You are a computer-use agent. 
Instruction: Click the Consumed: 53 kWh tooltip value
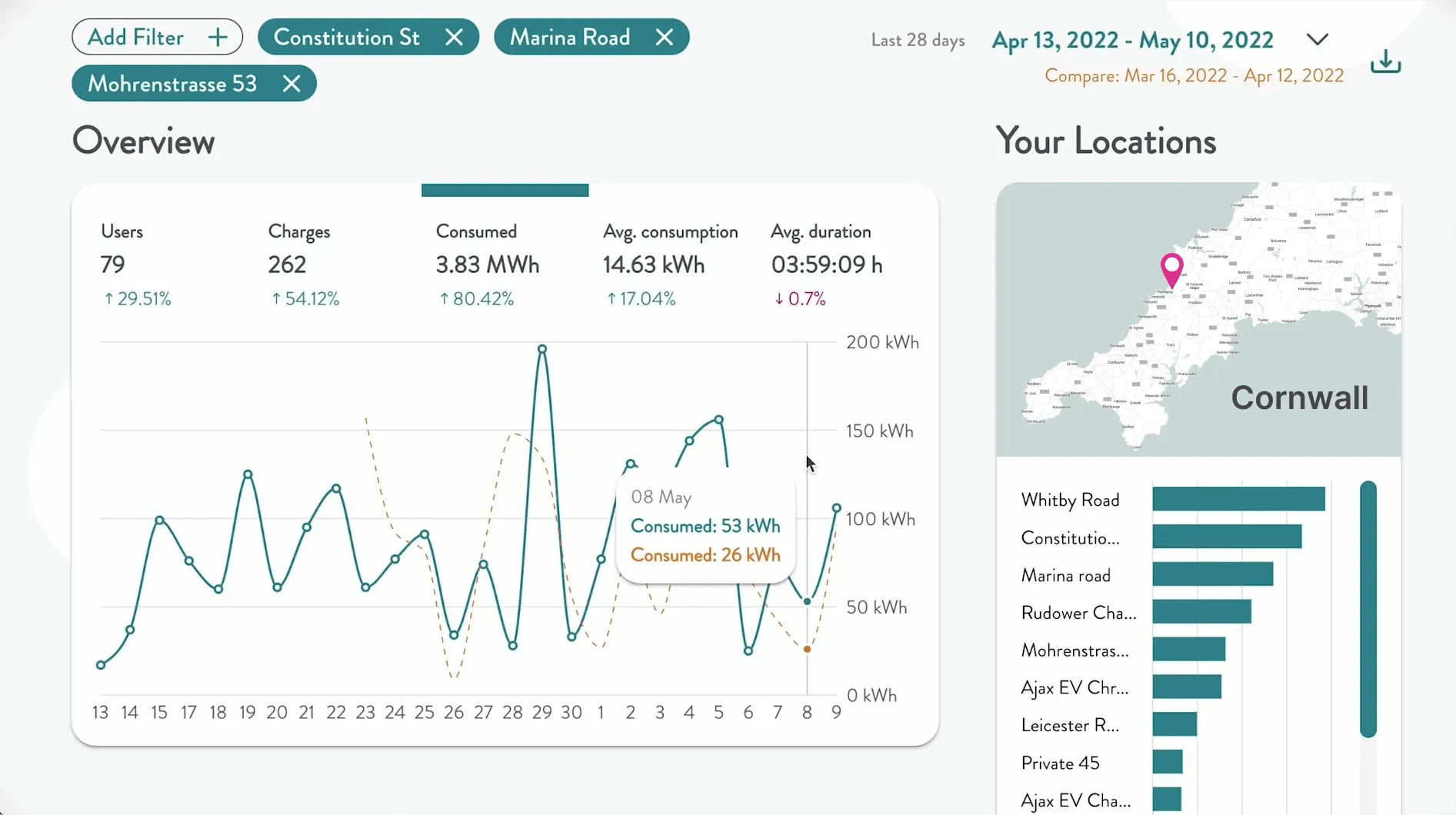click(705, 526)
